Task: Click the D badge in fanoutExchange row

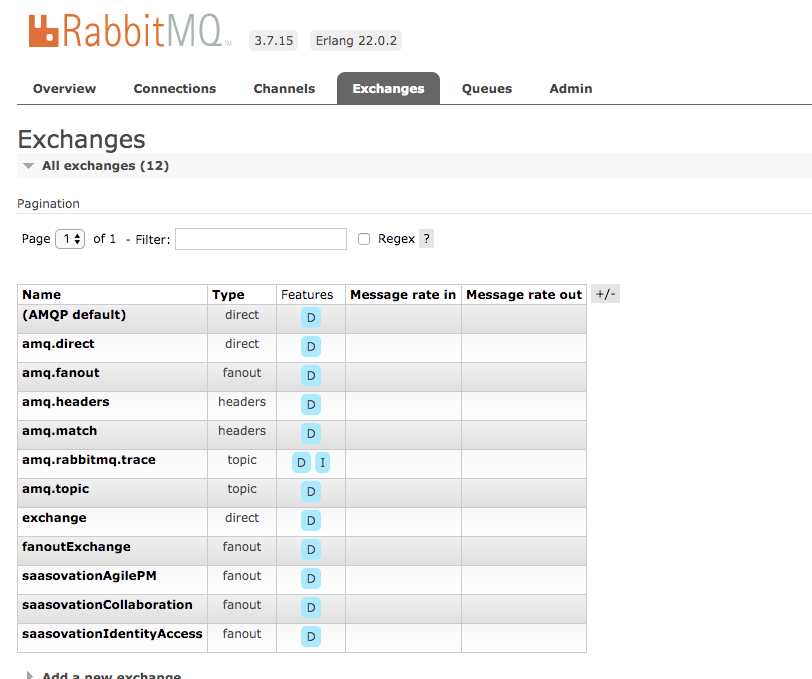Action: 311,550
